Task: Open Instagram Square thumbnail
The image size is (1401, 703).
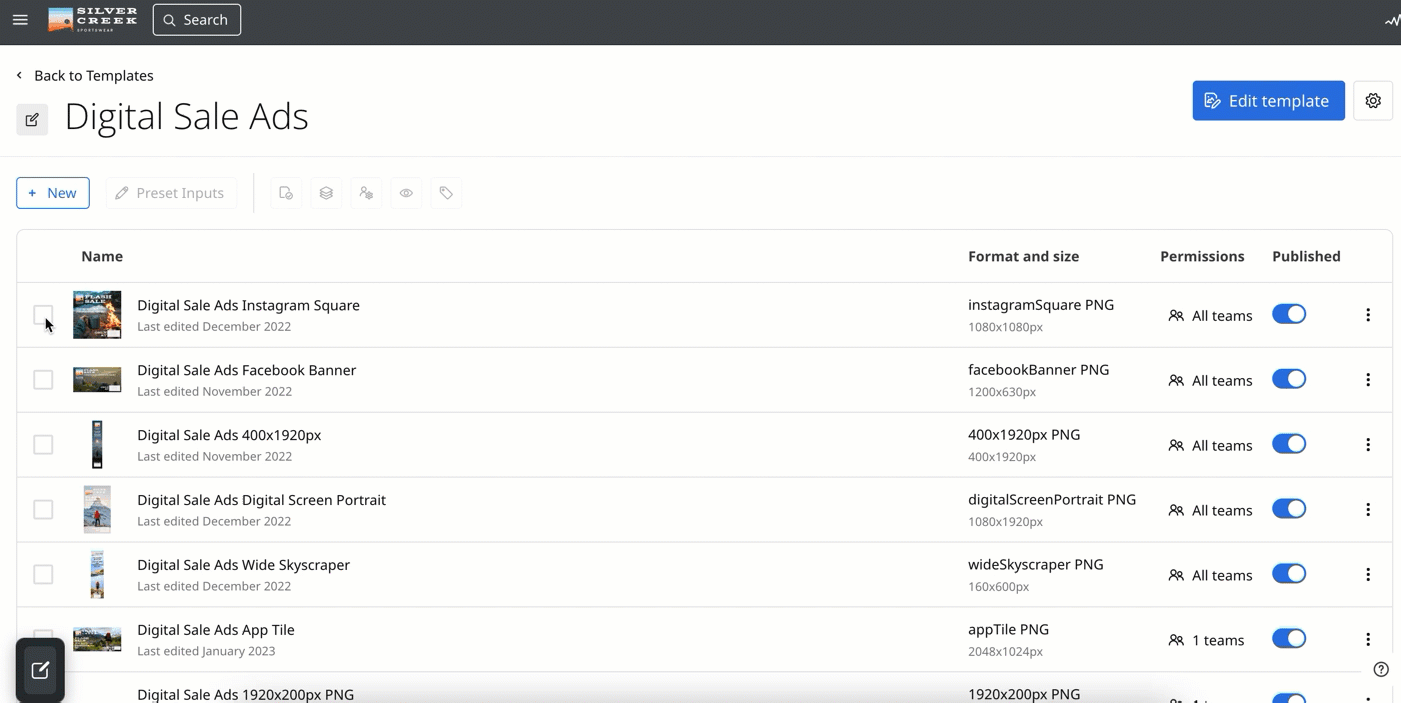Action: pyautogui.click(x=97, y=315)
